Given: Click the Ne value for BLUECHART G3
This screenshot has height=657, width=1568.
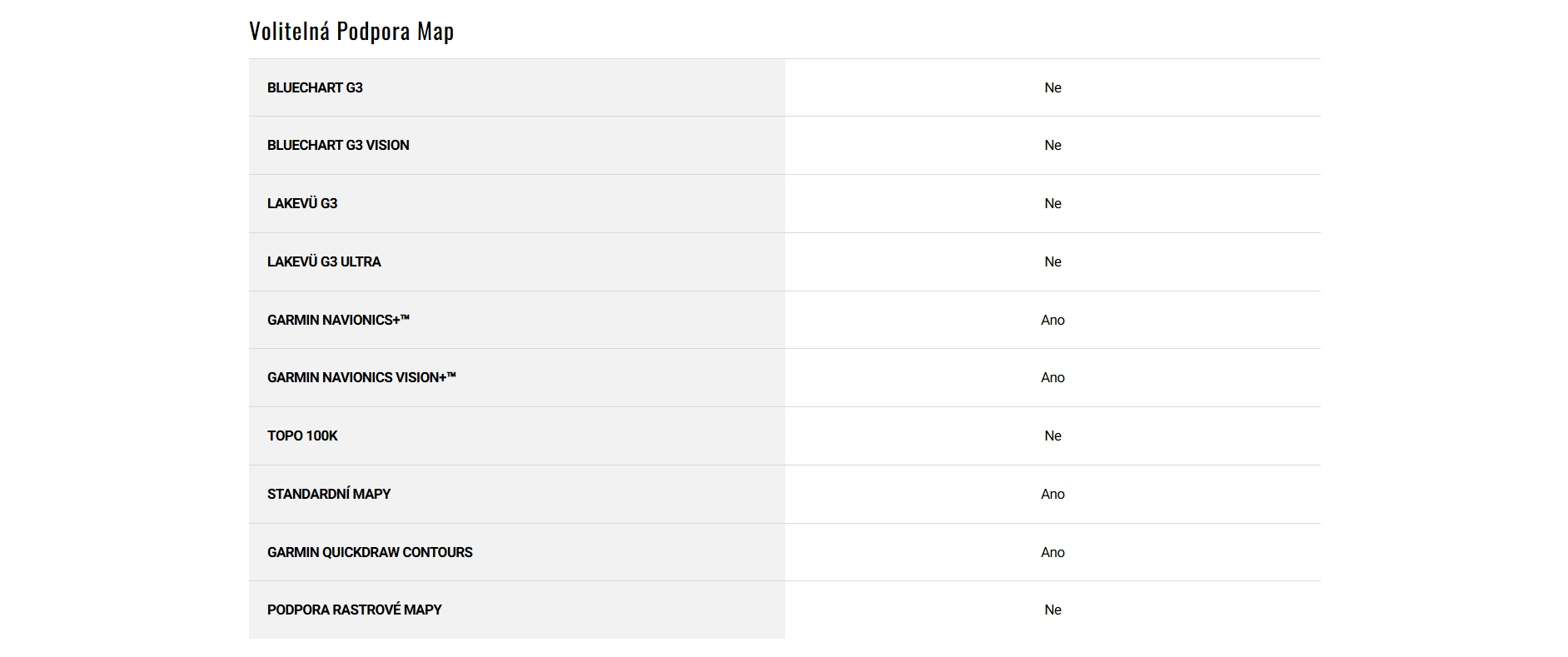Looking at the screenshot, I should click(1053, 87).
